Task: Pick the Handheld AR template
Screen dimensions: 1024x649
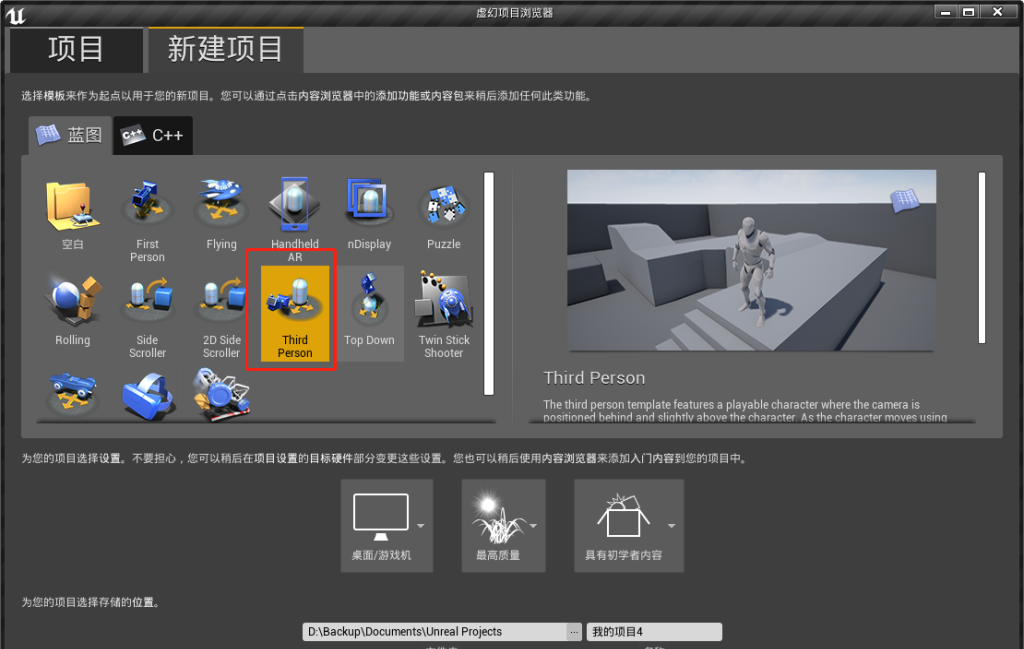Action: (295, 219)
